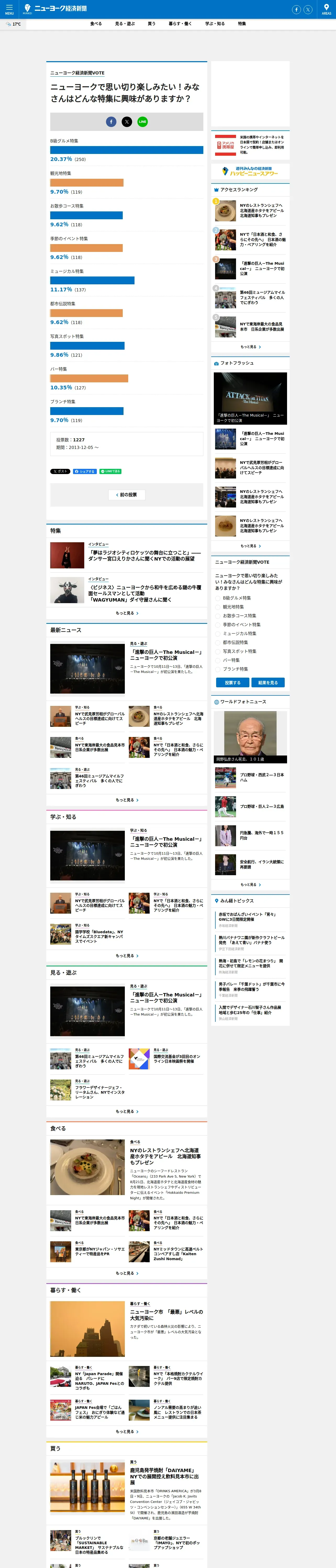Click the 結果を見る results button
336x1568 pixels.
268,682
